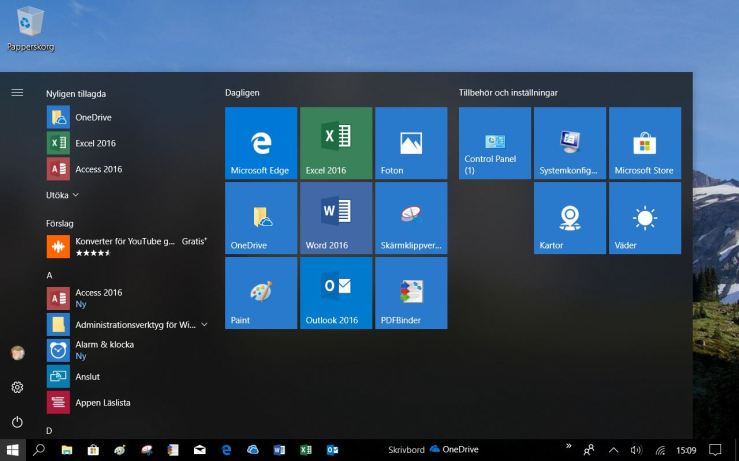Open the PDFBinder tile
The width and height of the screenshot is (739, 461).
(411, 293)
